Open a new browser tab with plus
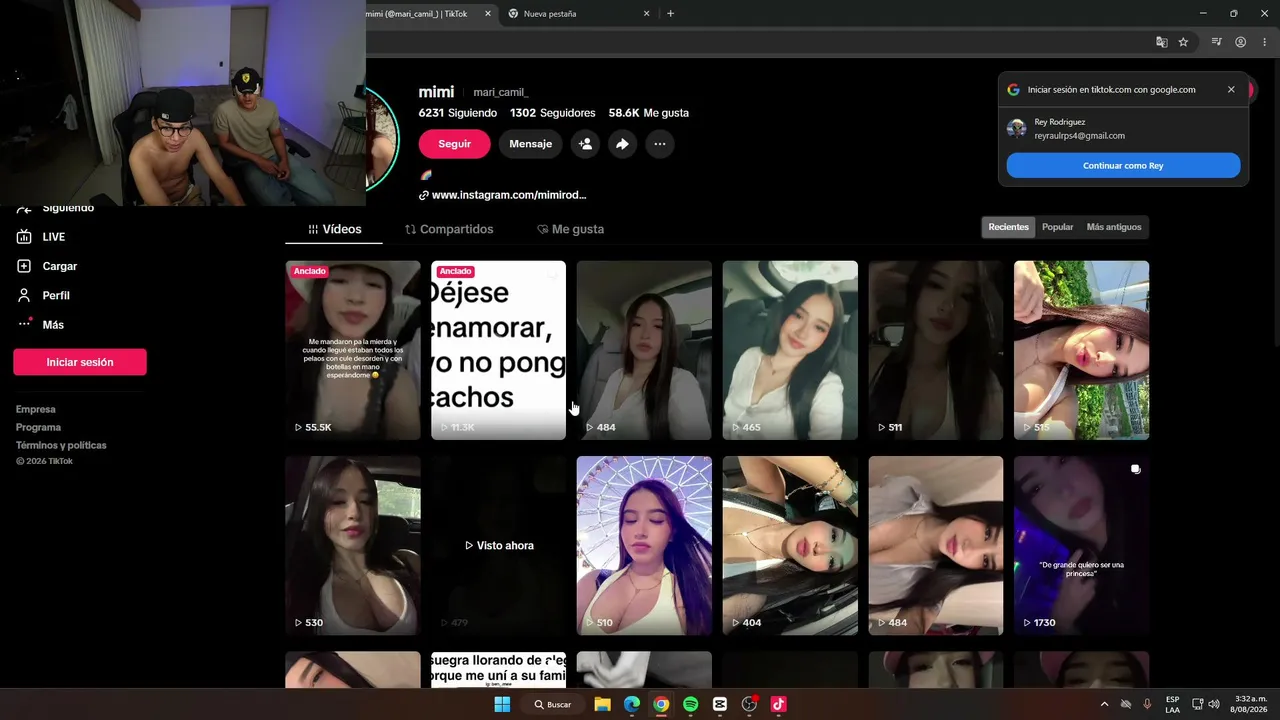The image size is (1280, 720). 670,14
